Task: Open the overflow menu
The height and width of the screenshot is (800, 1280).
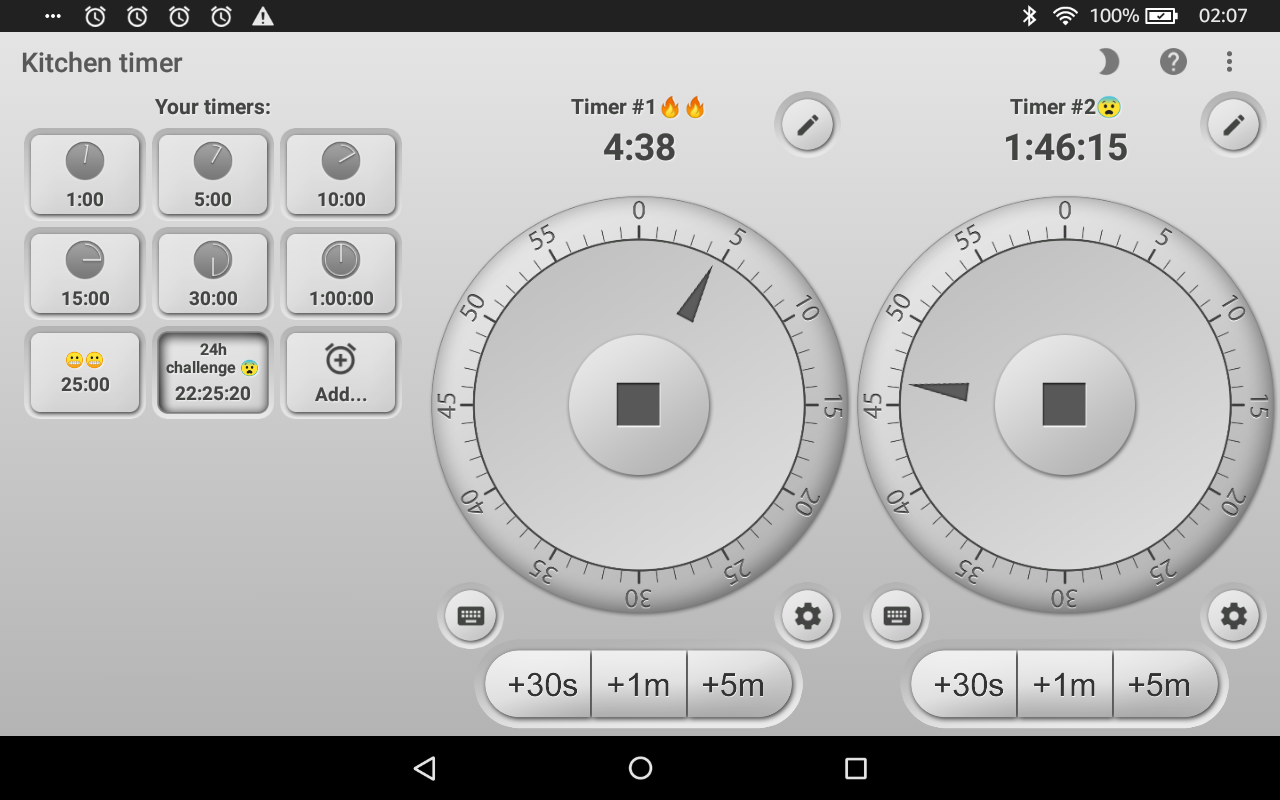Action: coord(1229,62)
